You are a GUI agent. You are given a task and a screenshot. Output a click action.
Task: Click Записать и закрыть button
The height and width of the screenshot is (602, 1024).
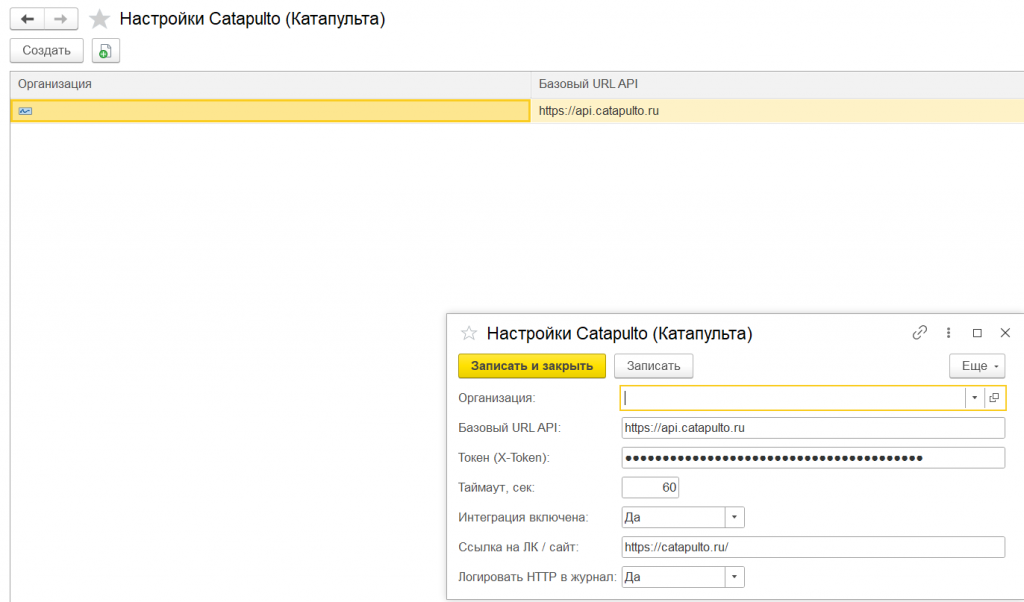pos(532,366)
